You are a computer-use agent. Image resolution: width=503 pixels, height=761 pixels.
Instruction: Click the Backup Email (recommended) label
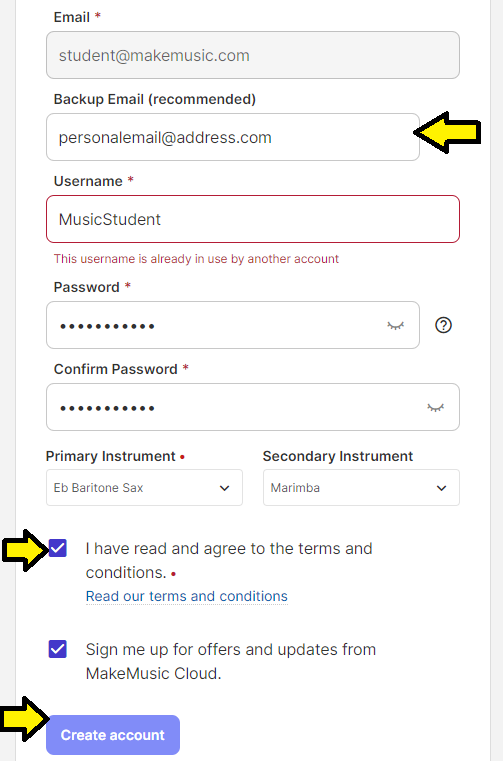click(154, 99)
